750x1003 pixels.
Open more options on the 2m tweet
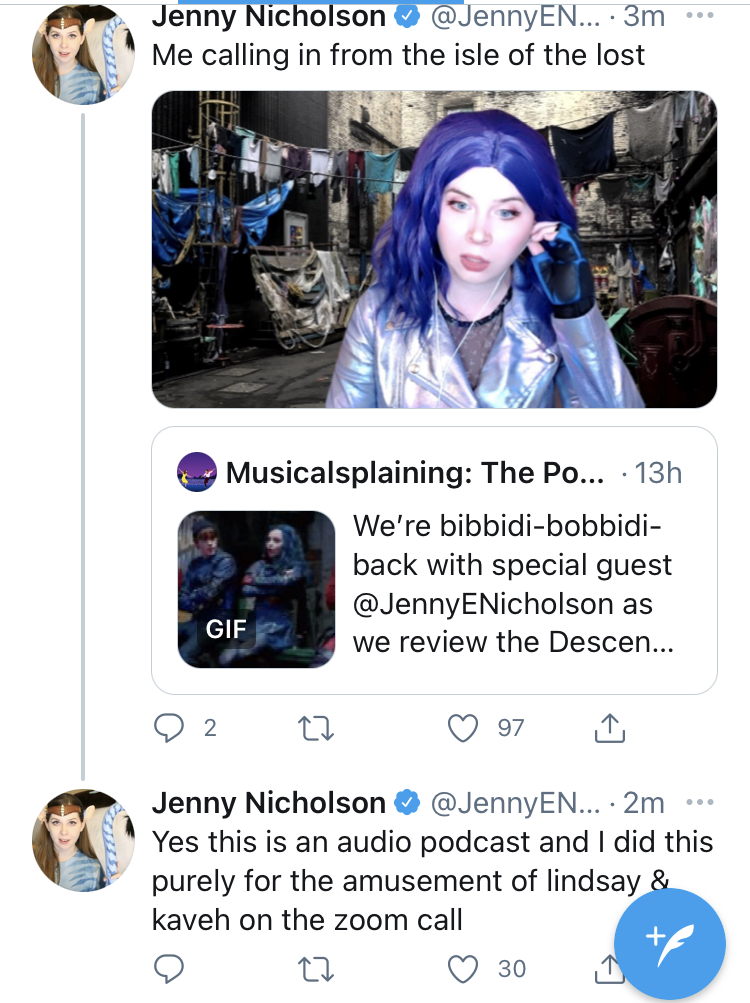pos(699,802)
